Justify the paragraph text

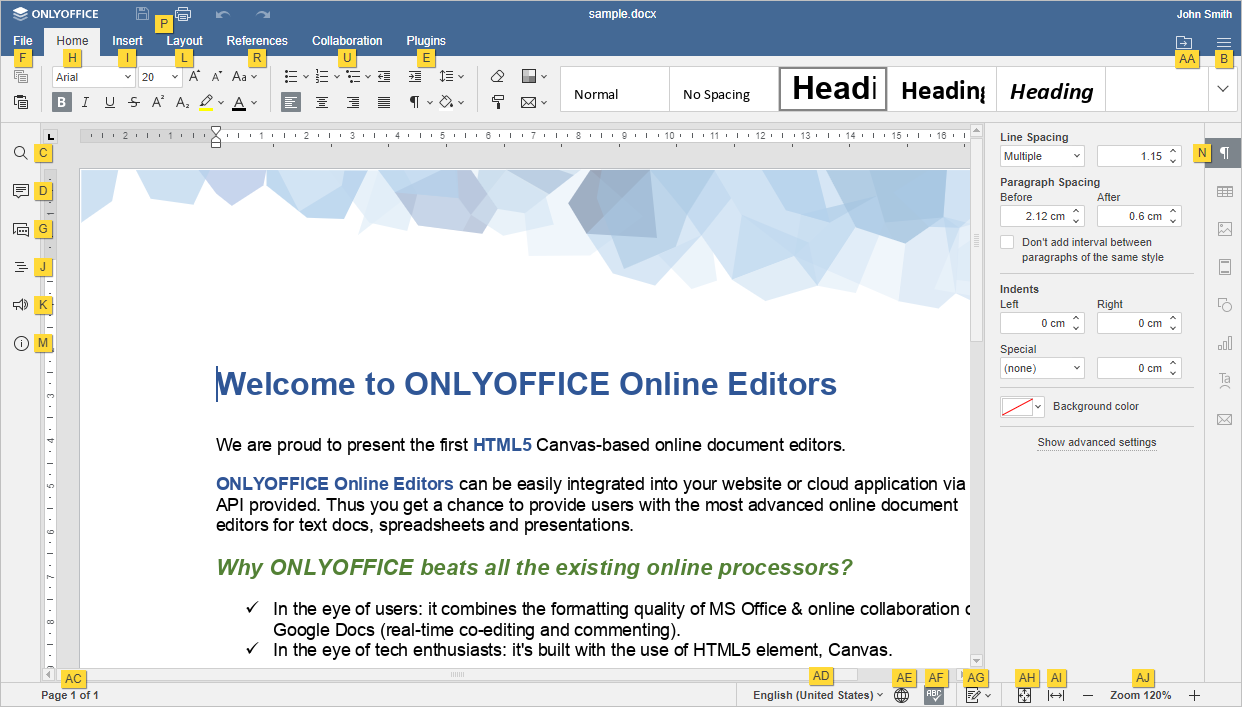[384, 101]
